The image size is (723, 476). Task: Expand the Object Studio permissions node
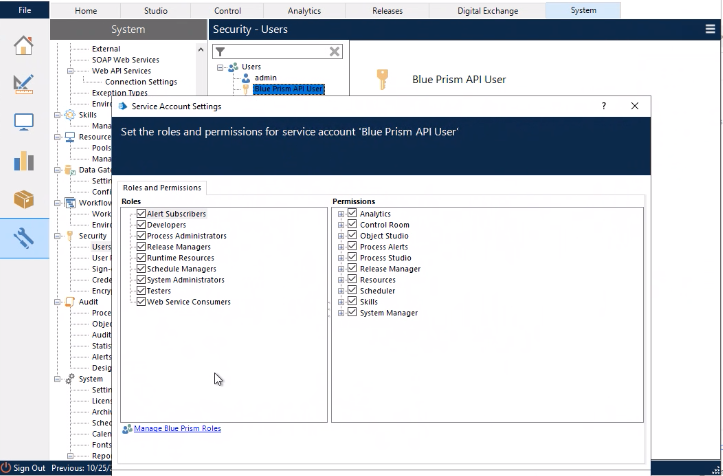click(341, 236)
